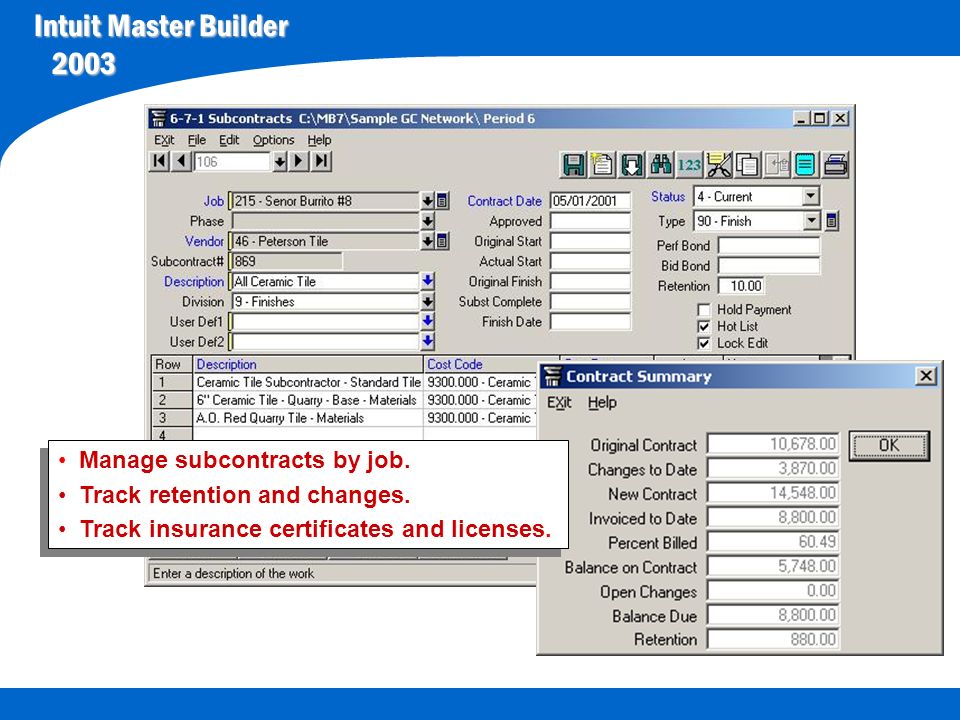Click detail icon next to Job field

tap(442, 201)
